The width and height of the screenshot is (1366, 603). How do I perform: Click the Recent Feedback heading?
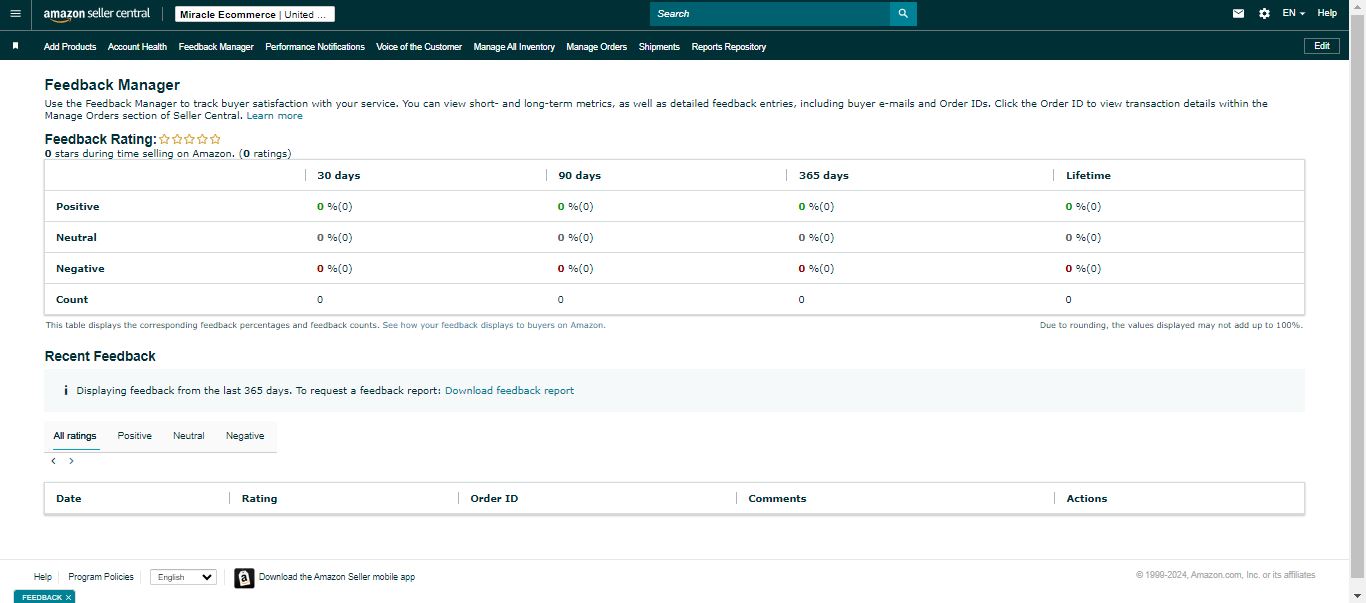[100, 356]
